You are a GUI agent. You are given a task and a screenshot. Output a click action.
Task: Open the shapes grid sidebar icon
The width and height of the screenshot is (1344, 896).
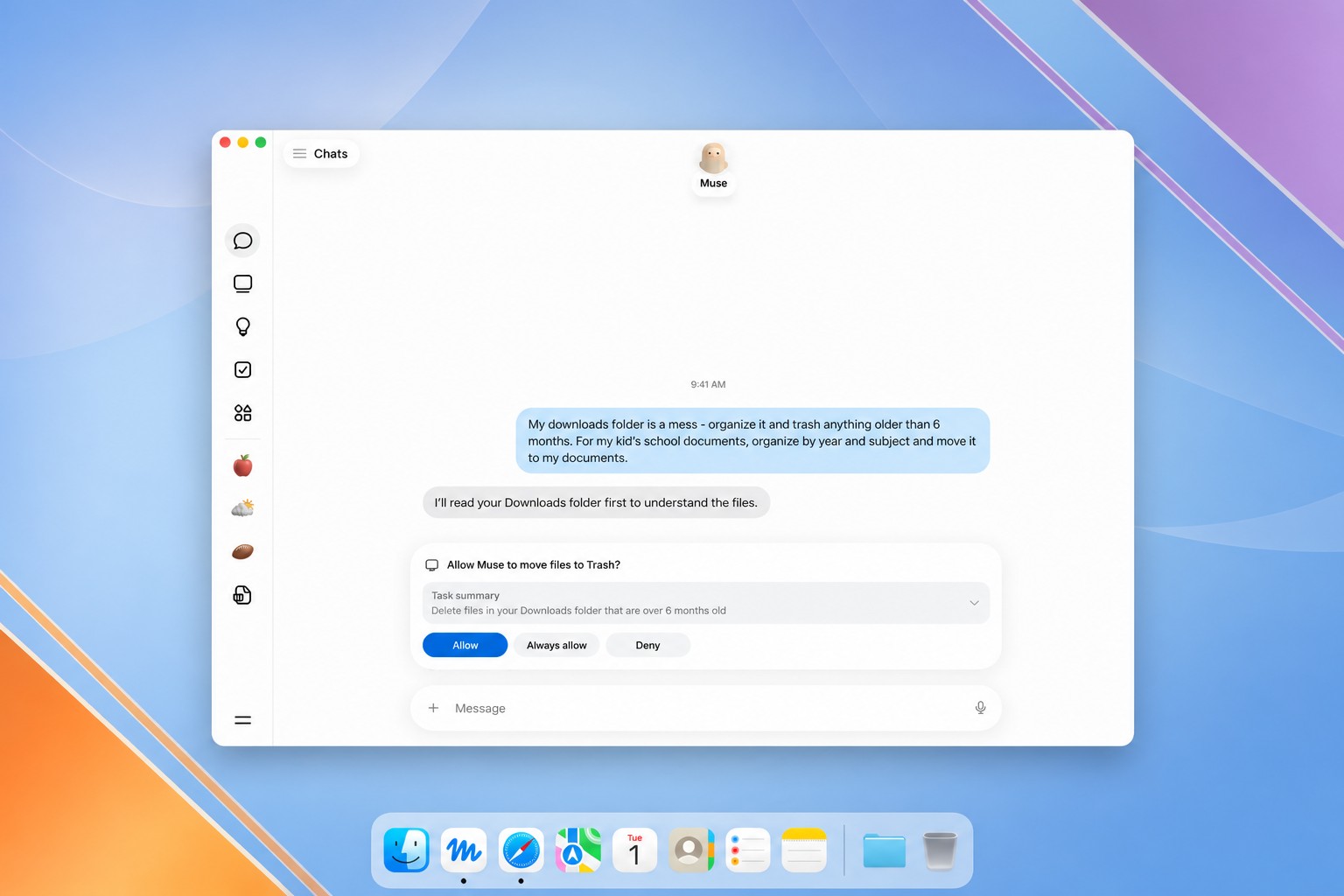(242, 413)
